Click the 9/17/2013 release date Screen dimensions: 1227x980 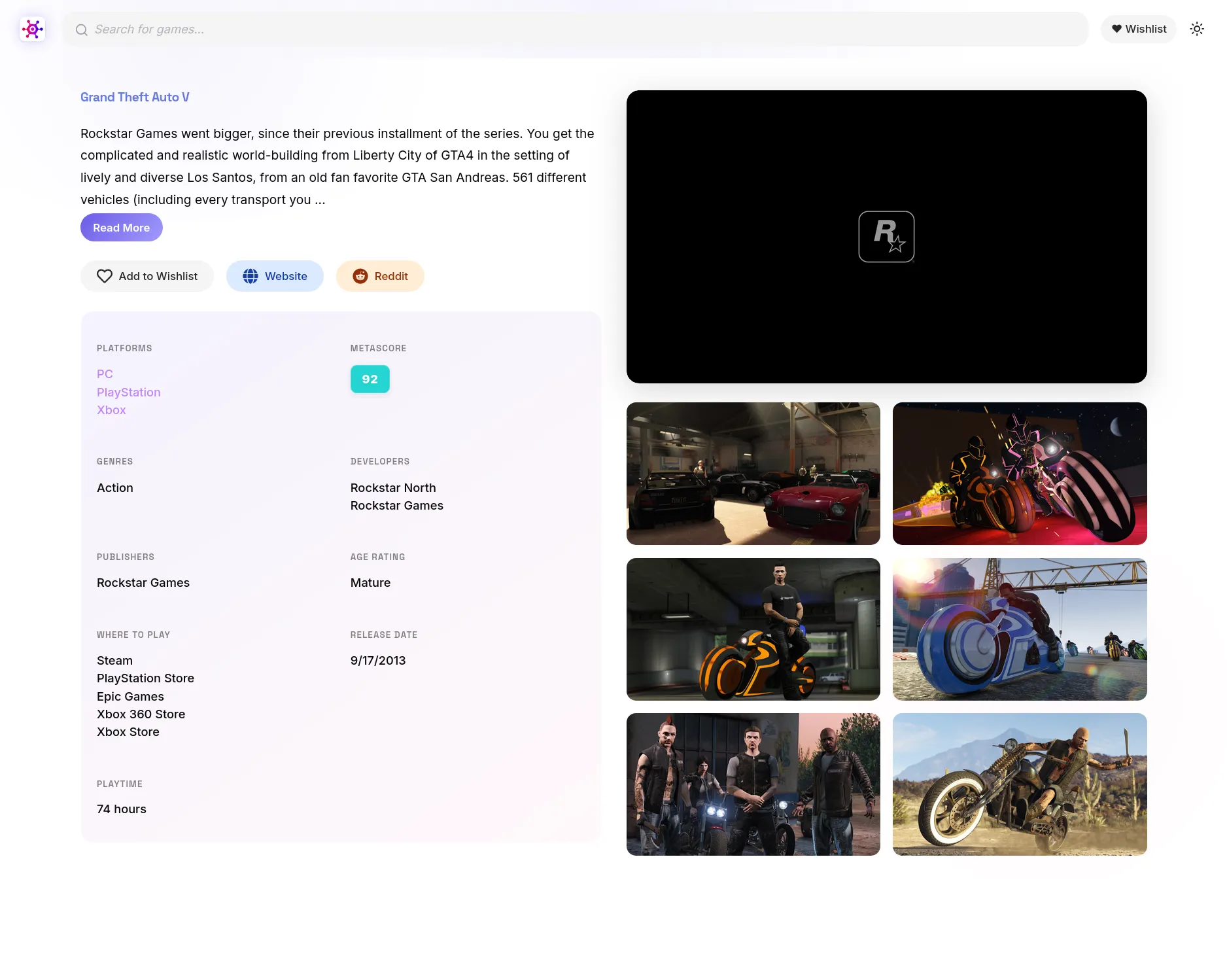(x=378, y=661)
